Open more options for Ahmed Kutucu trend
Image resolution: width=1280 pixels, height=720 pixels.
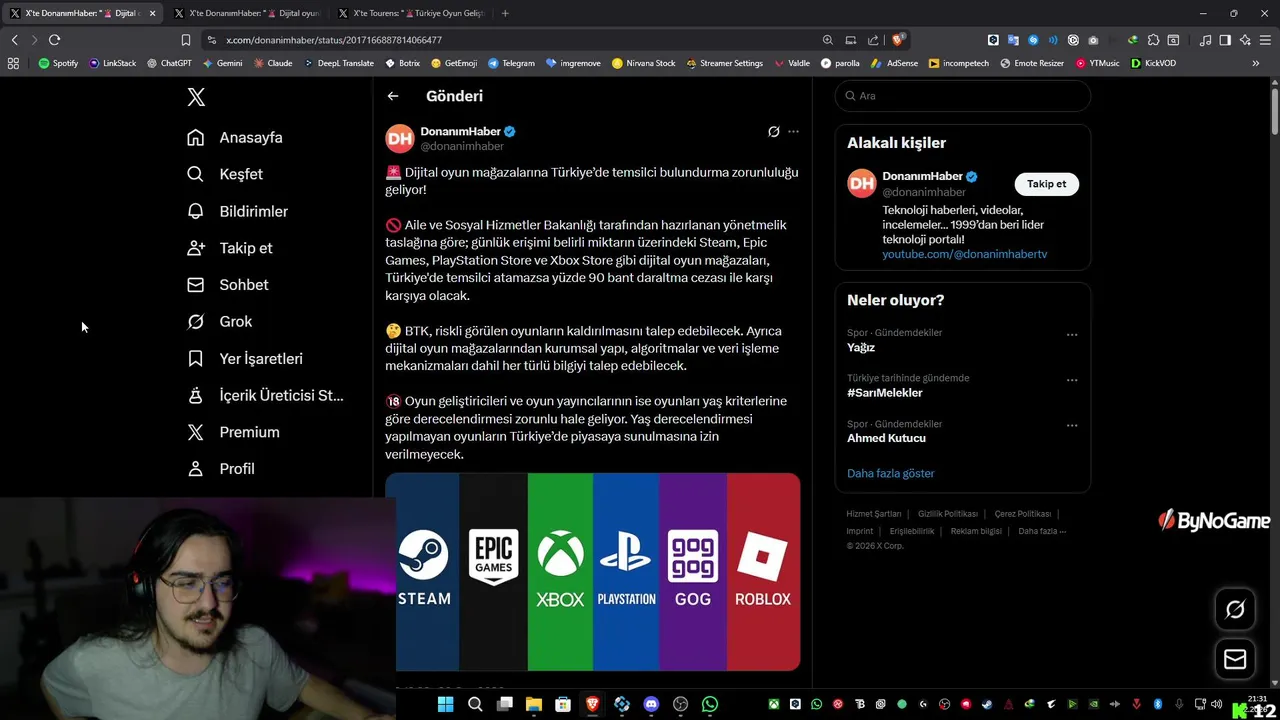point(1072,425)
